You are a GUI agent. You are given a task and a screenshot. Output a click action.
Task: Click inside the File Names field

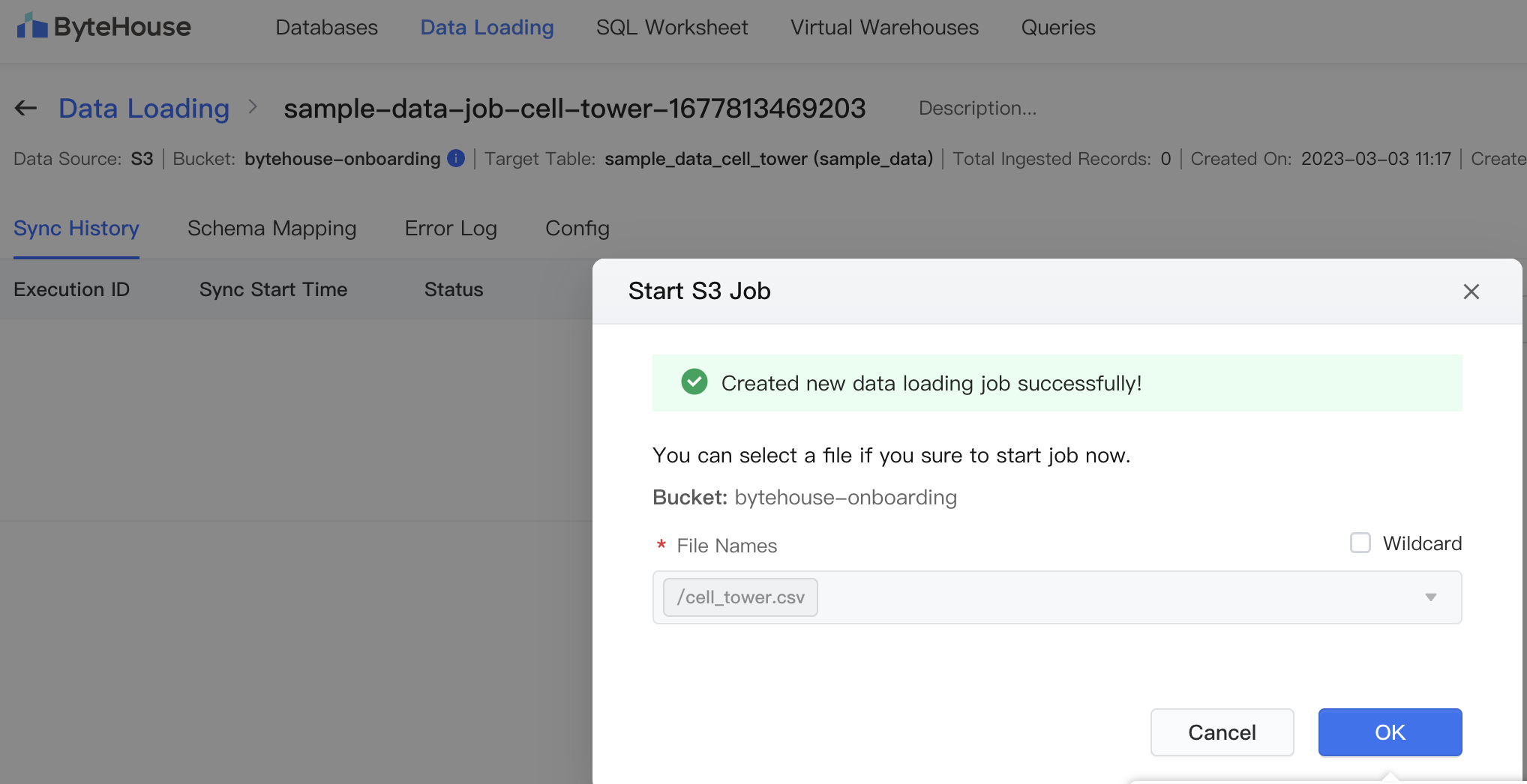(1057, 597)
